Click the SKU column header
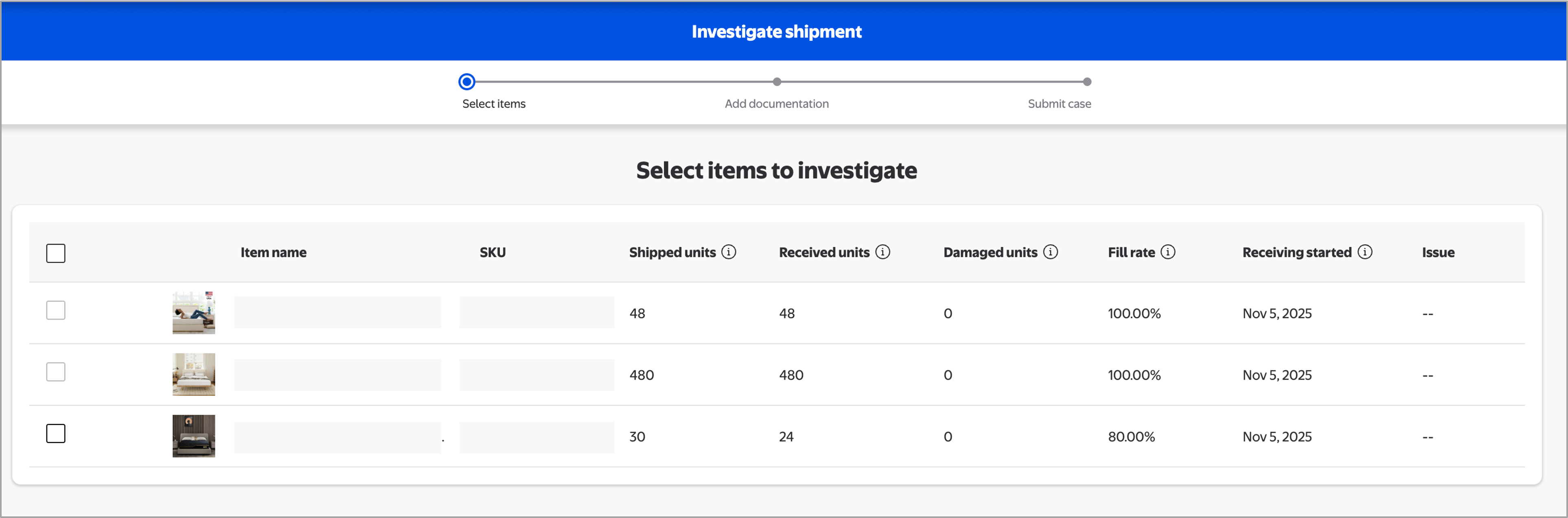Screen dimensions: 1568x518 492,252
